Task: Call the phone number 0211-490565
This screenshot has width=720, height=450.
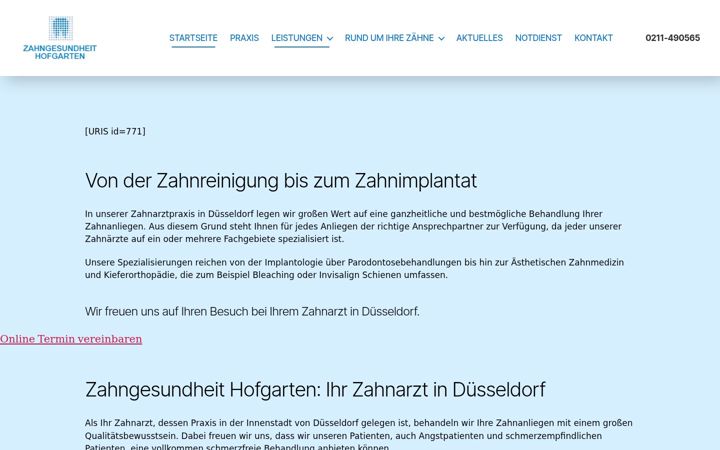Action: (x=672, y=38)
